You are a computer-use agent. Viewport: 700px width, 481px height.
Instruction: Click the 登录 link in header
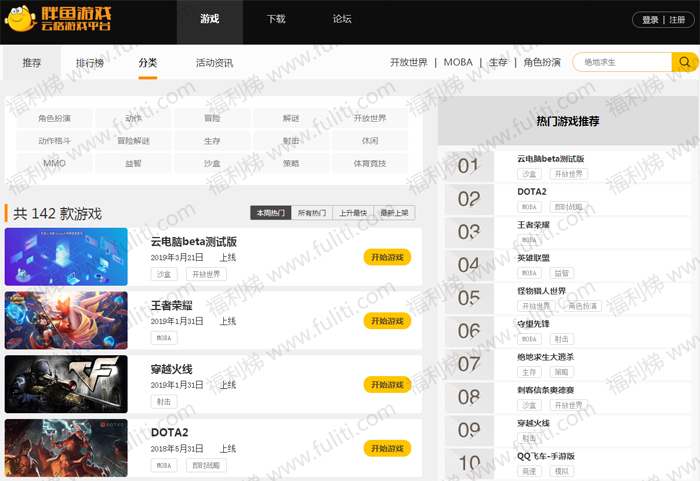click(x=650, y=20)
